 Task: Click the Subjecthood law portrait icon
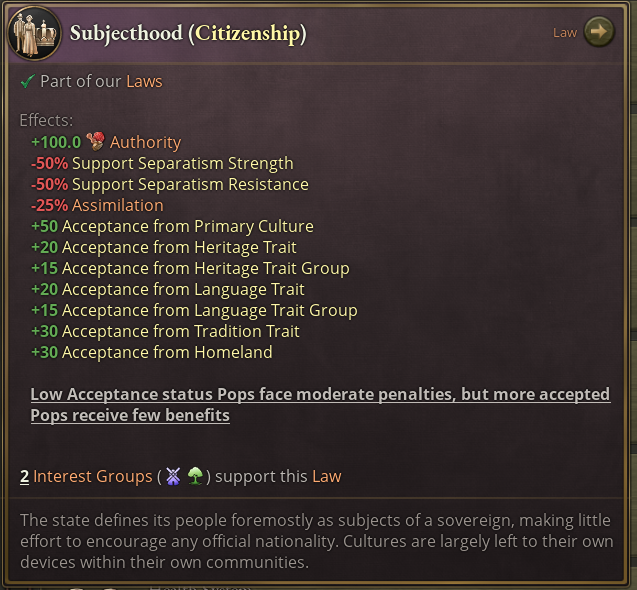pyautogui.click(x=34, y=33)
